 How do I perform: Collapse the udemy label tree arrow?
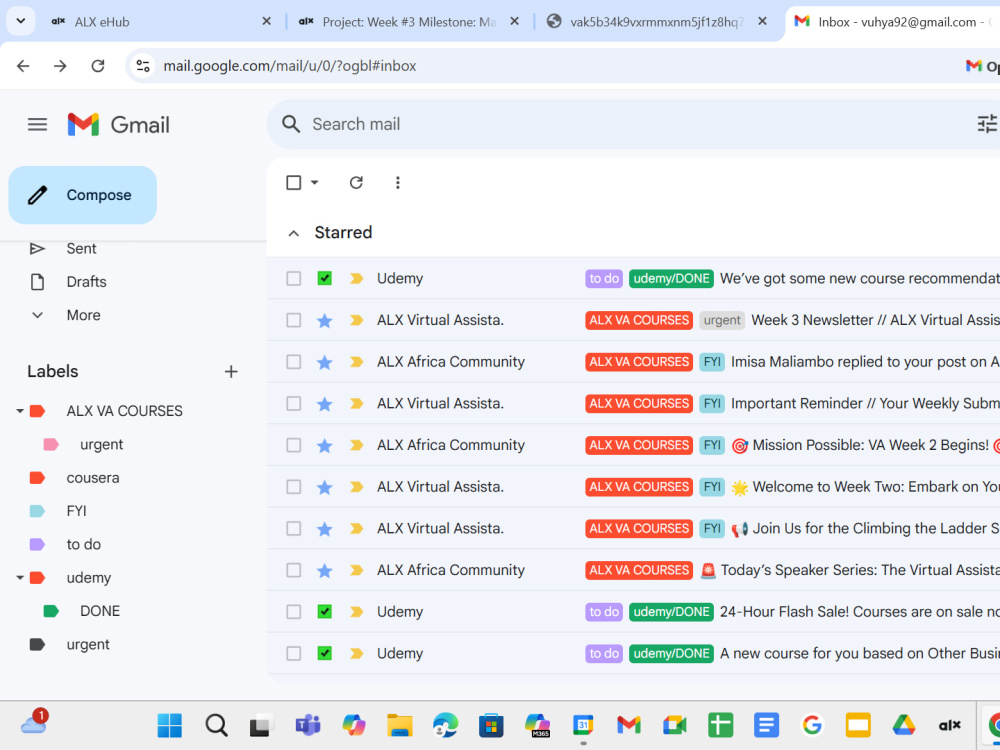pyautogui.click(x=20, y=578)
